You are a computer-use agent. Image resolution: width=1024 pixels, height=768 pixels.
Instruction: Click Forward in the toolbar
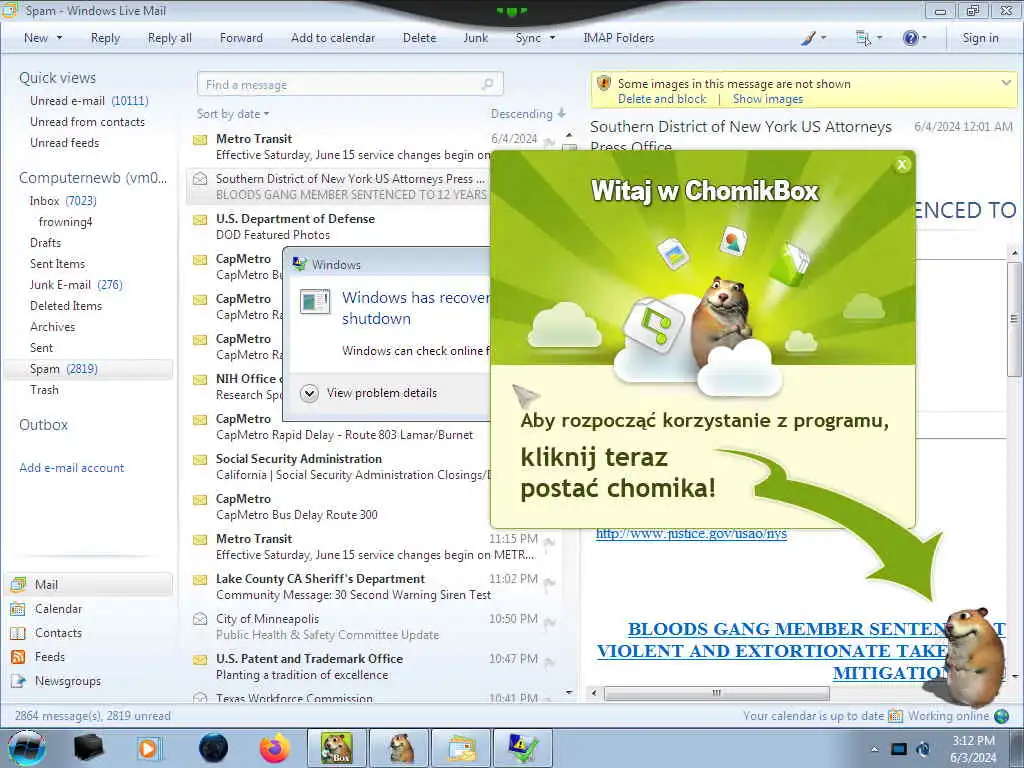point(241,38)
